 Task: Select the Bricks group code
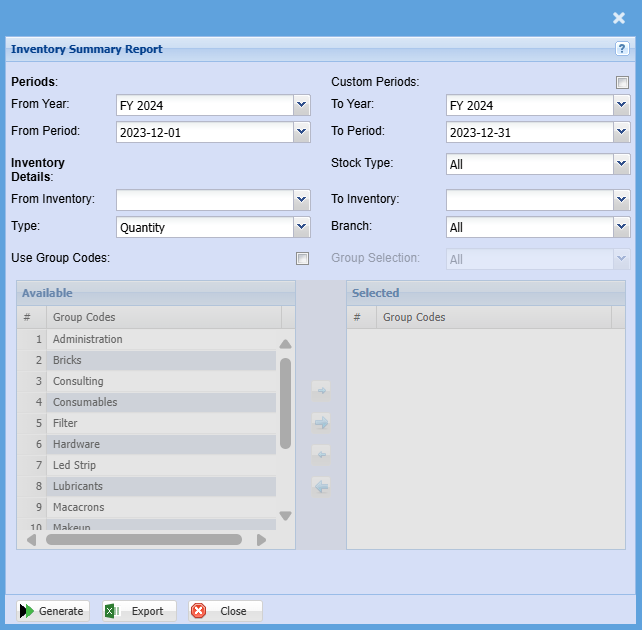147,360
